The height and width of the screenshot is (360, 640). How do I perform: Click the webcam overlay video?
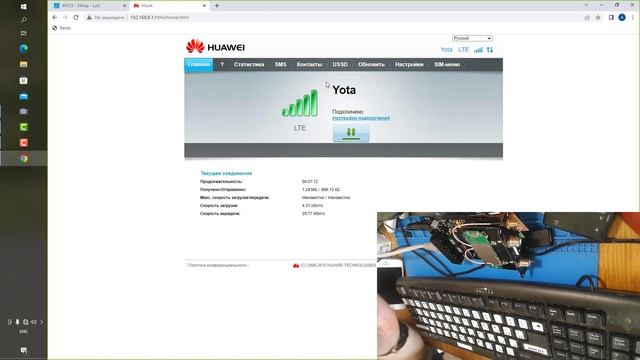pos(509,286)
